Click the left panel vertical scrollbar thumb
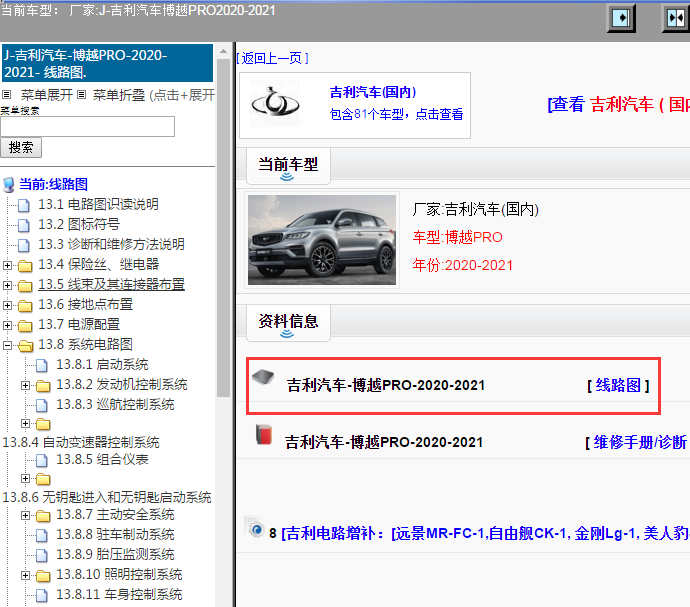 pos(224,228)
